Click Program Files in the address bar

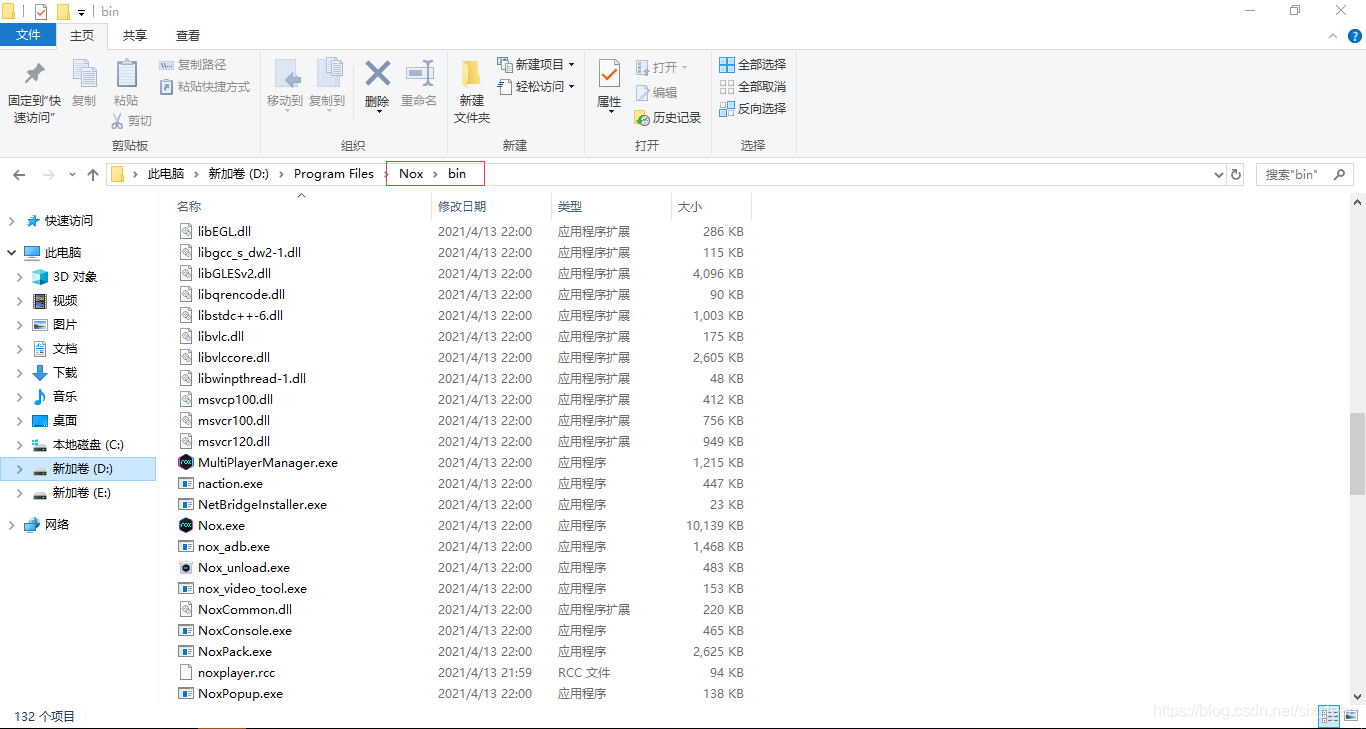(334, 174)
